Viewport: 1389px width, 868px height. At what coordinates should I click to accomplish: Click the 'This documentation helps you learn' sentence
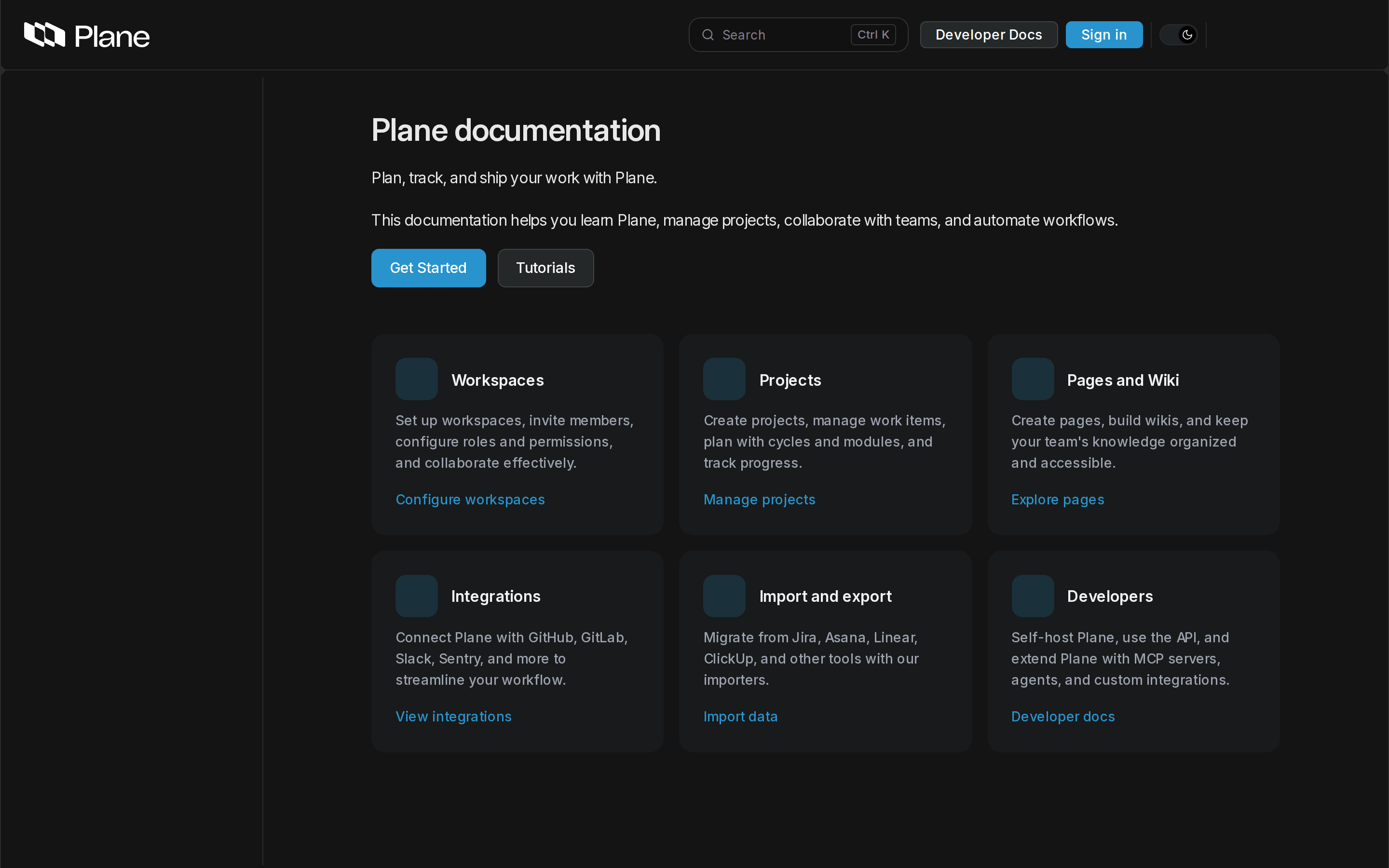click(745, 220)
